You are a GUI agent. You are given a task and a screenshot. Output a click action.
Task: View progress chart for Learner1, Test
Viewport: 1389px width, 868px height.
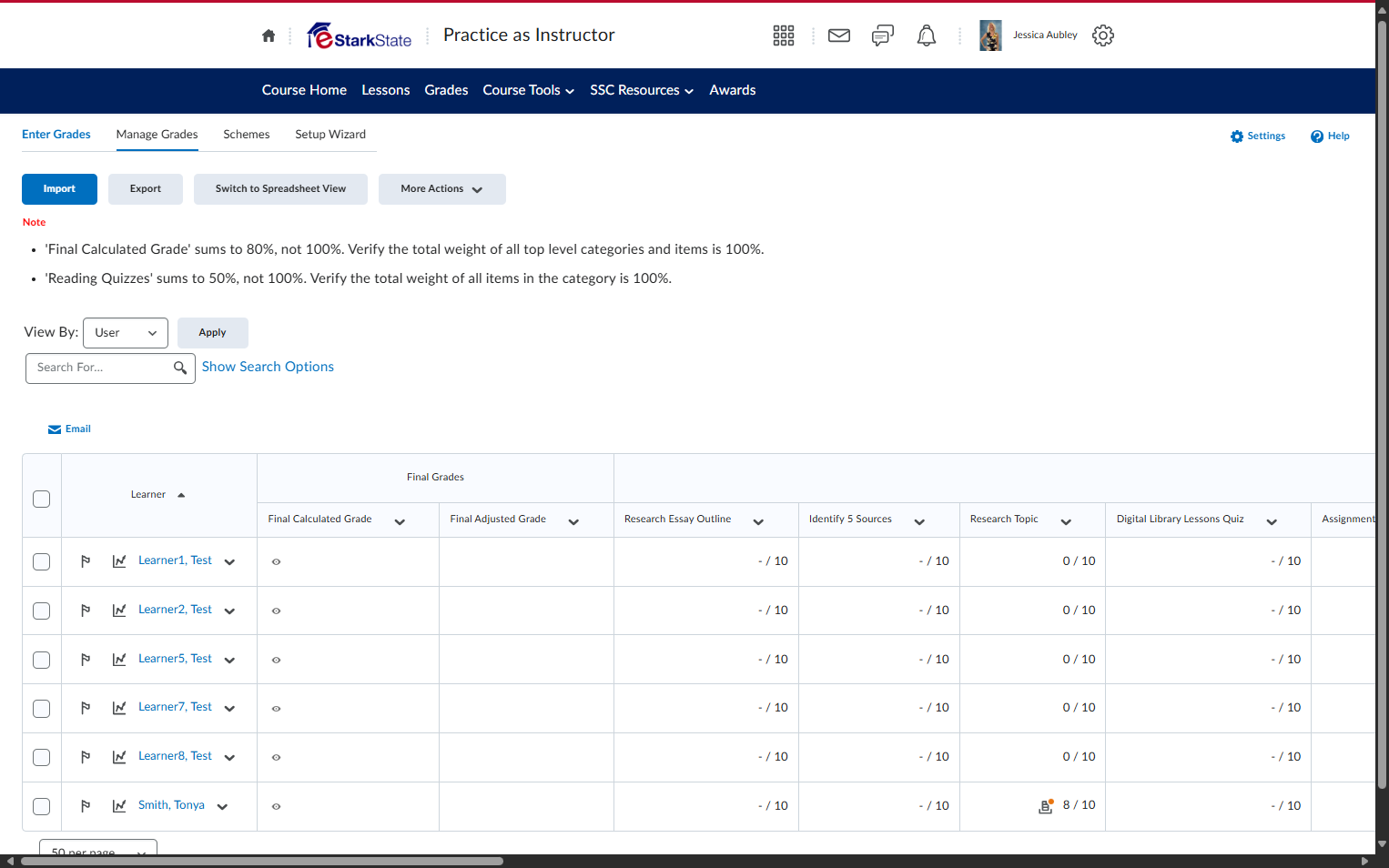(119, 561)
